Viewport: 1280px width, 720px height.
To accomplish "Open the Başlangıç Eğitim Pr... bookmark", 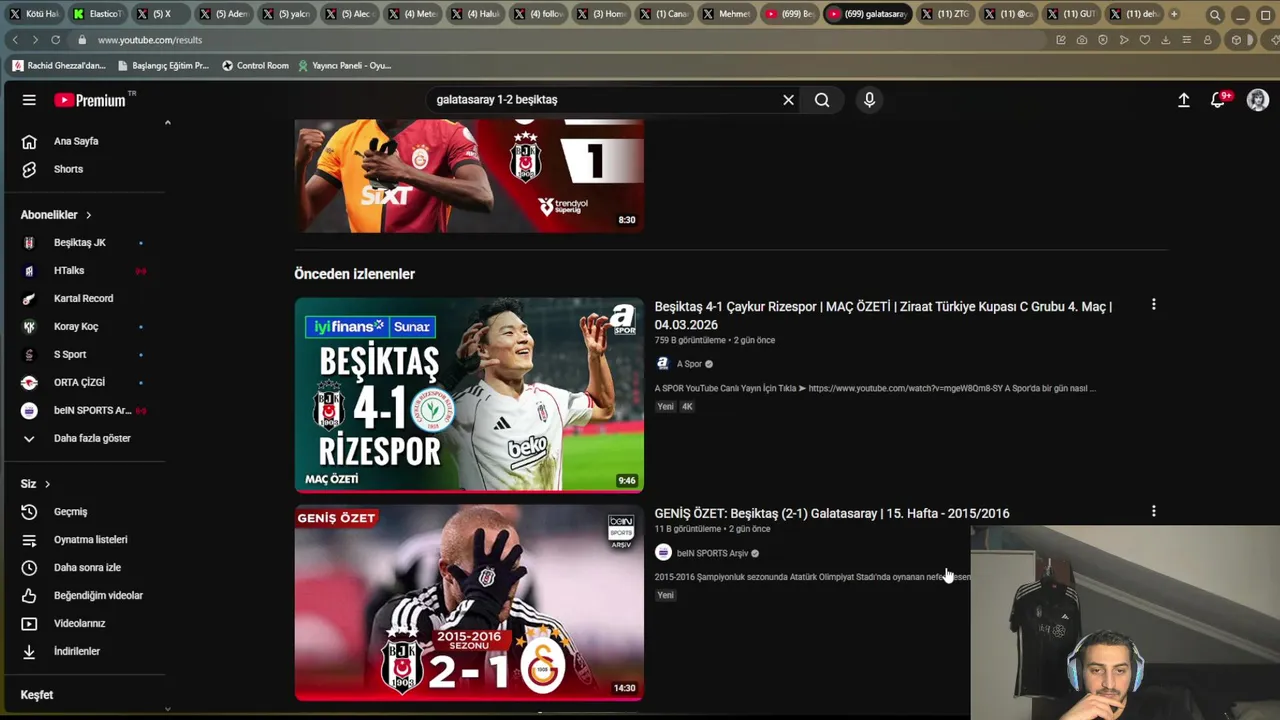I will coord(163,66).
